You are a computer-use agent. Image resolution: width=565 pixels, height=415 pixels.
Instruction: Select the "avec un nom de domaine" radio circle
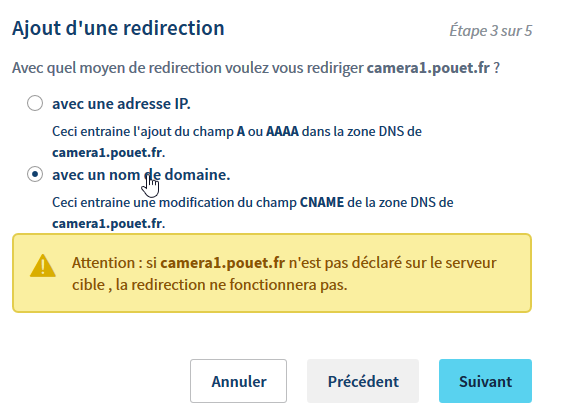coord(35,174)
